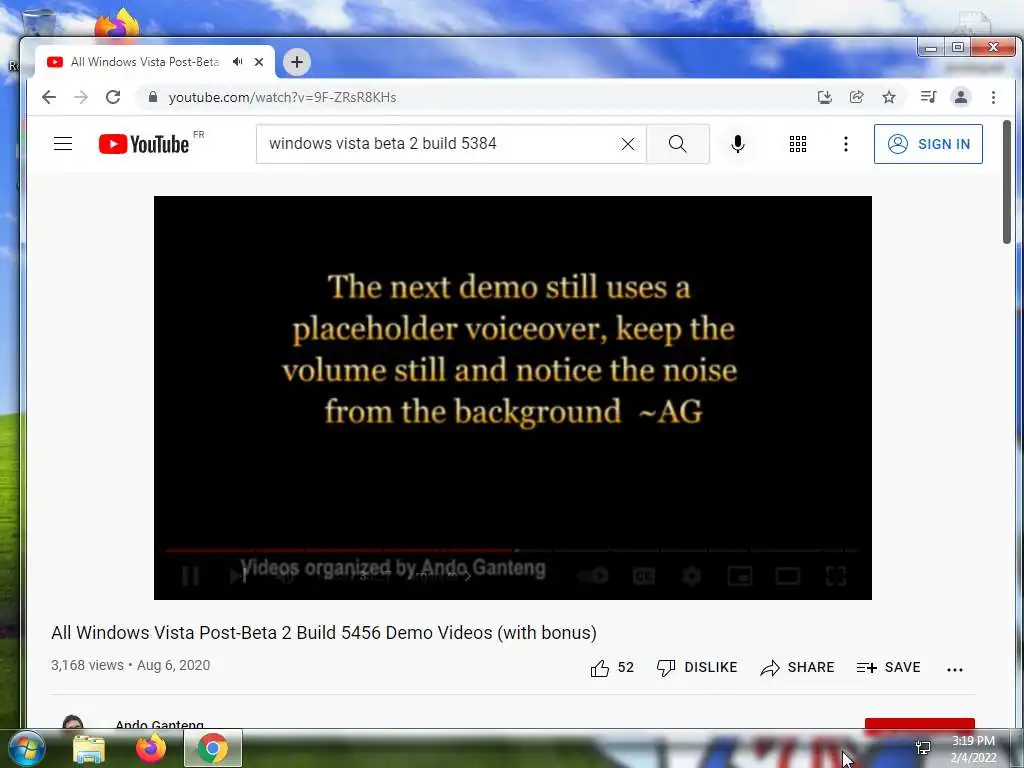Viewport: 1024px width, 768px height.
Task: Open a new Chrome tab
Action: pyautogui.click(x=297, y=62)
